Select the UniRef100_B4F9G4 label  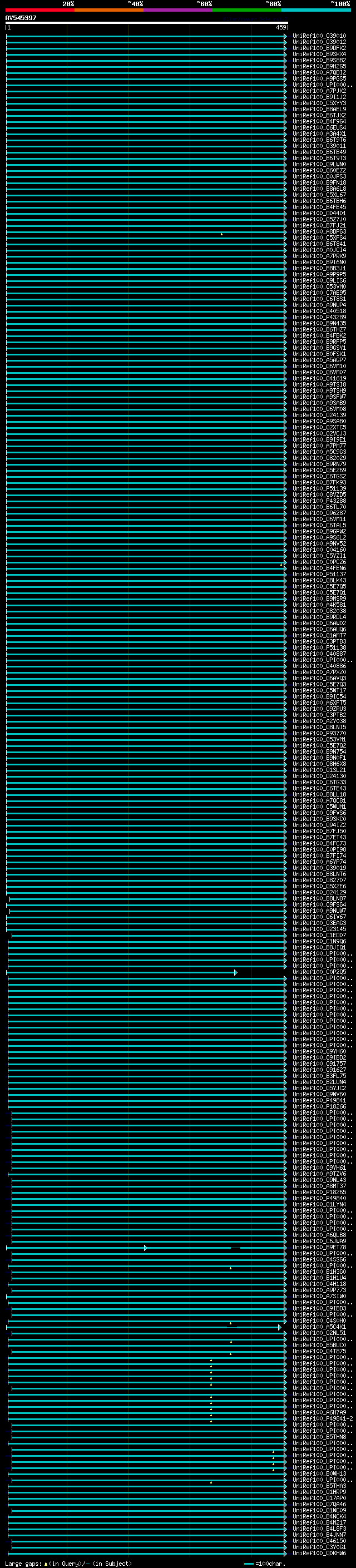pyautogui.click(x=319, y=122)
